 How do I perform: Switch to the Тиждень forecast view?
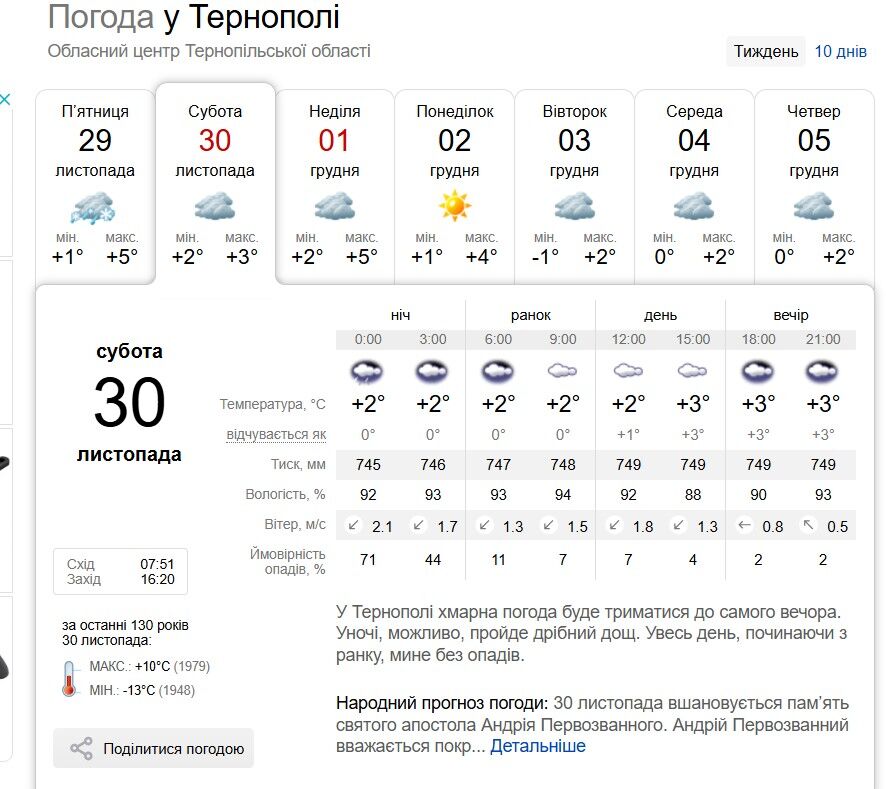coord(766,52)
